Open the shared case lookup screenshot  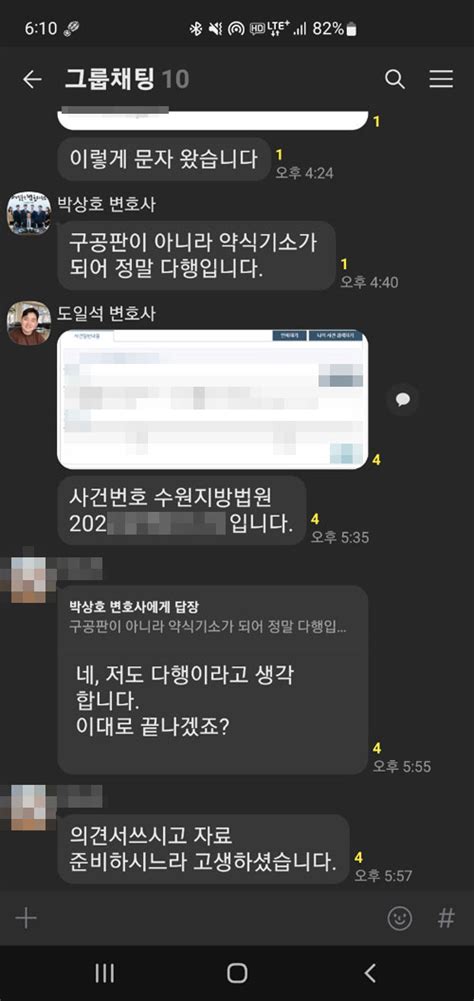[x=213, y=400]
